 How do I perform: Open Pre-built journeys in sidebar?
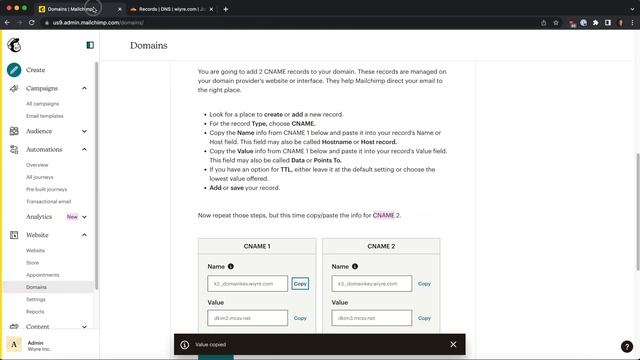(47, 189)
